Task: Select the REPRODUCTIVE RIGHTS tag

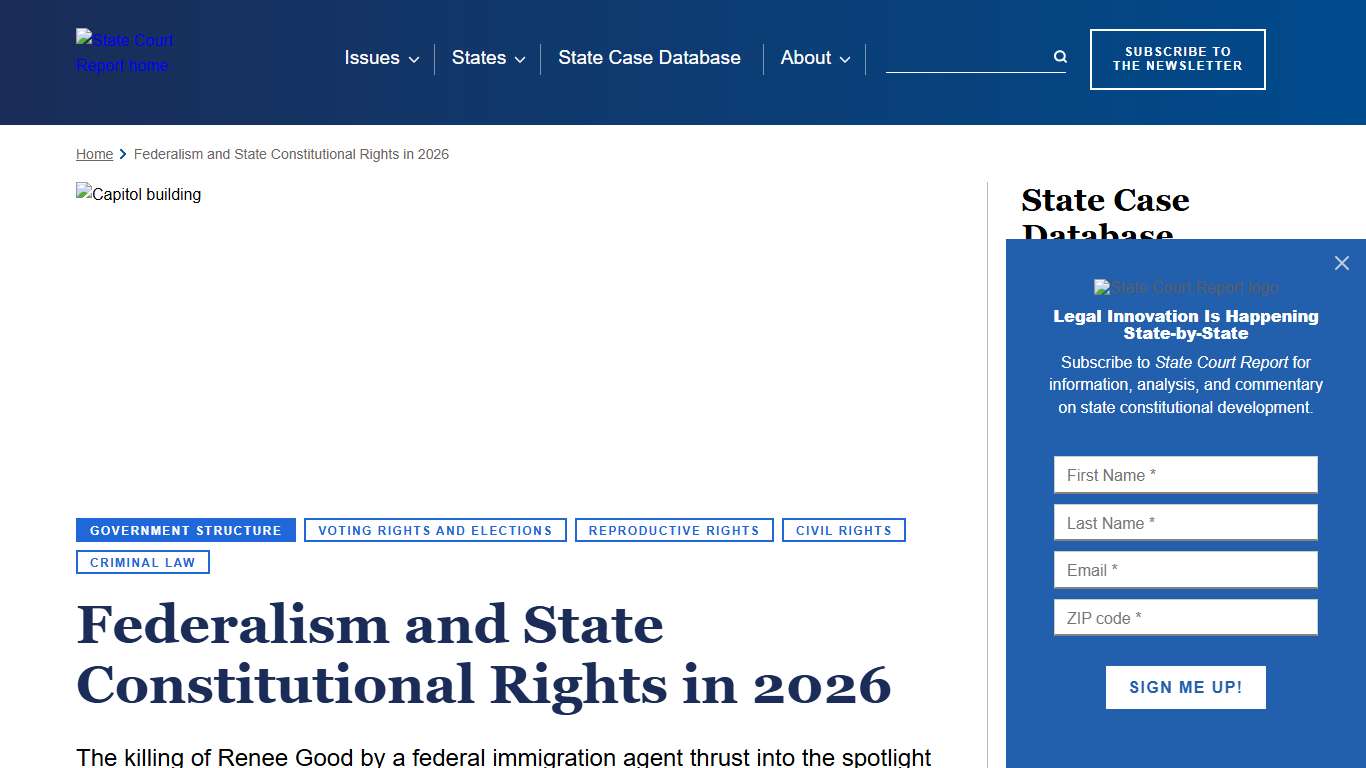Action: (x=674, y=530)
